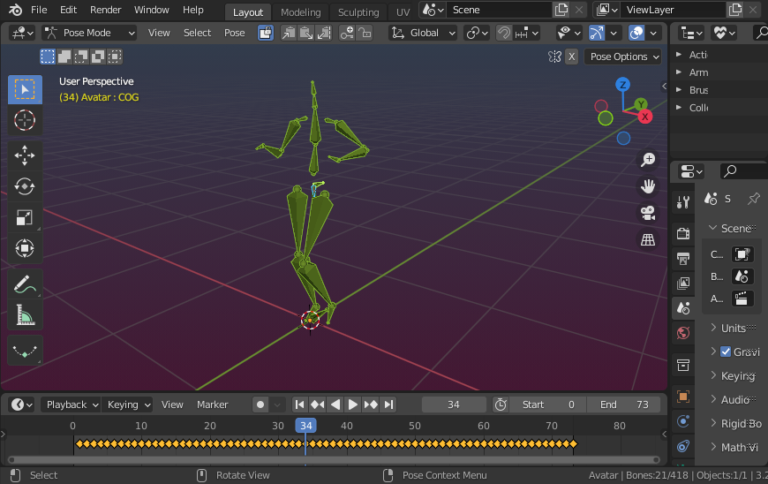Click the current frame number field
Viewport: 768px width, 484px height.
pyautogui.click(x=453, y=405)
